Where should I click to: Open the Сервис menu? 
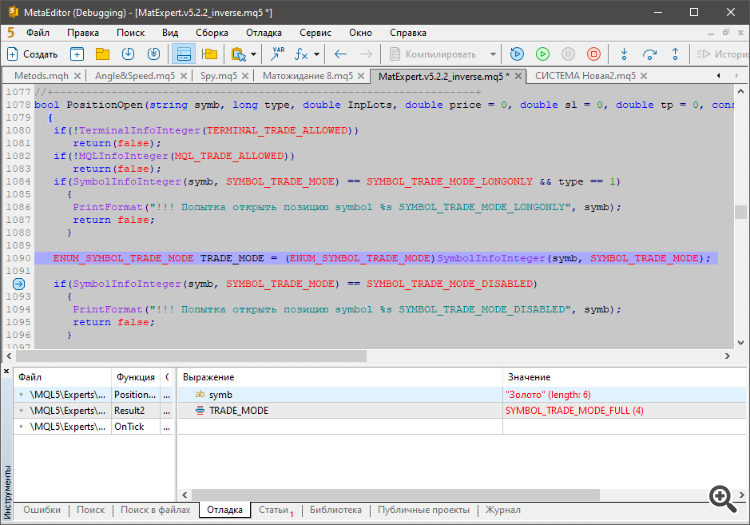316,32
